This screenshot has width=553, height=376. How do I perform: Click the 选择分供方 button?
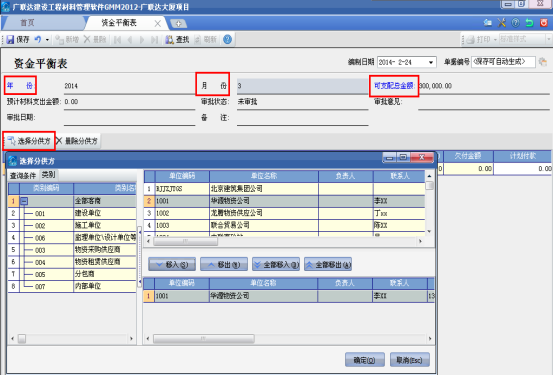click(x=29, y=141)
